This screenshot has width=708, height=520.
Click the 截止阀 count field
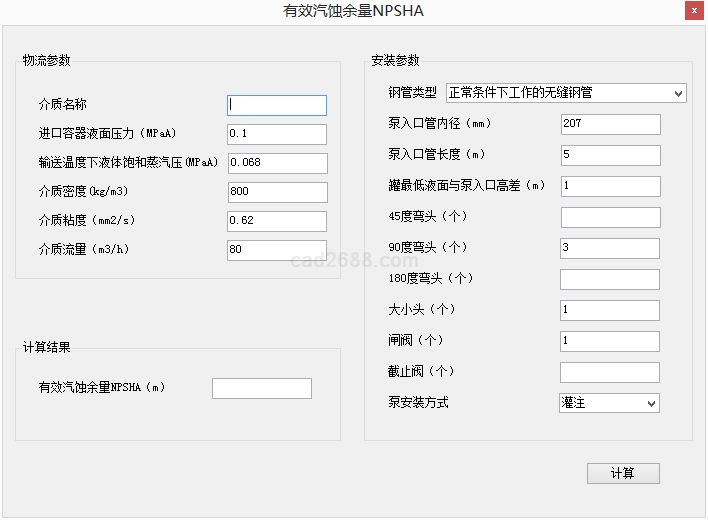[x=610, y=372]
